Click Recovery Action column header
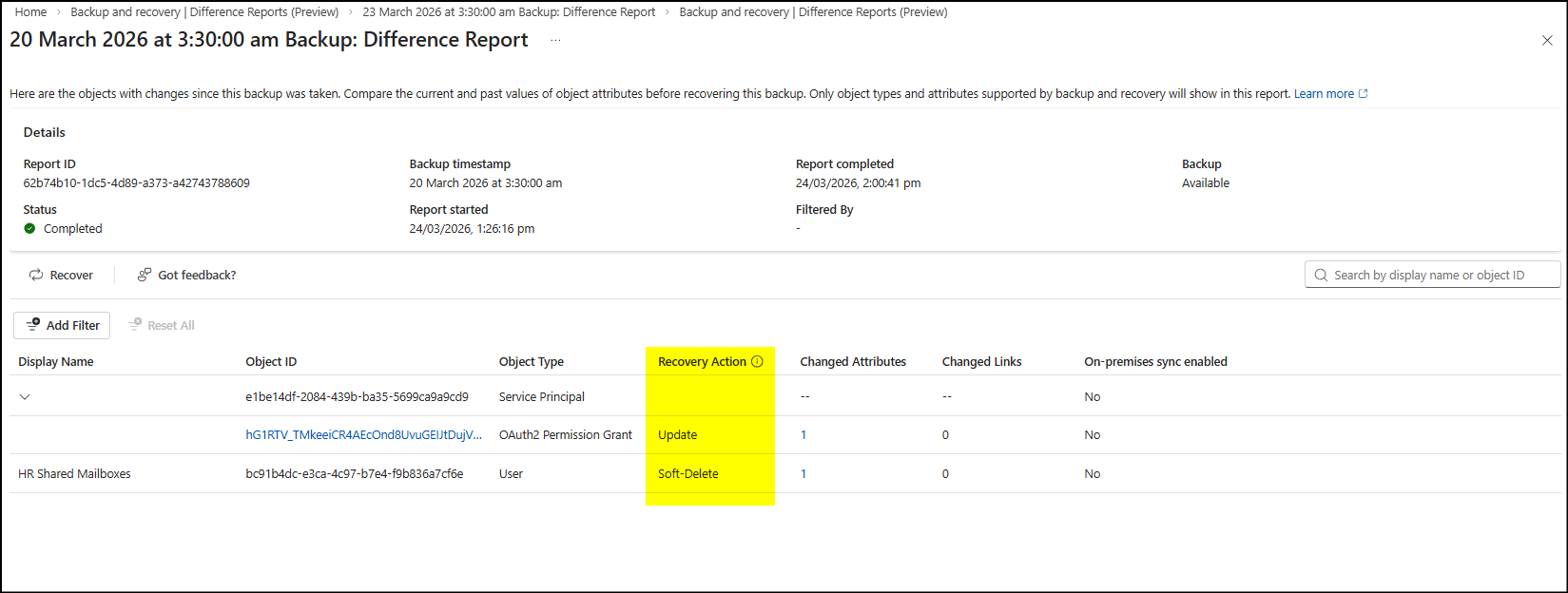 click(x=702, y=361)
